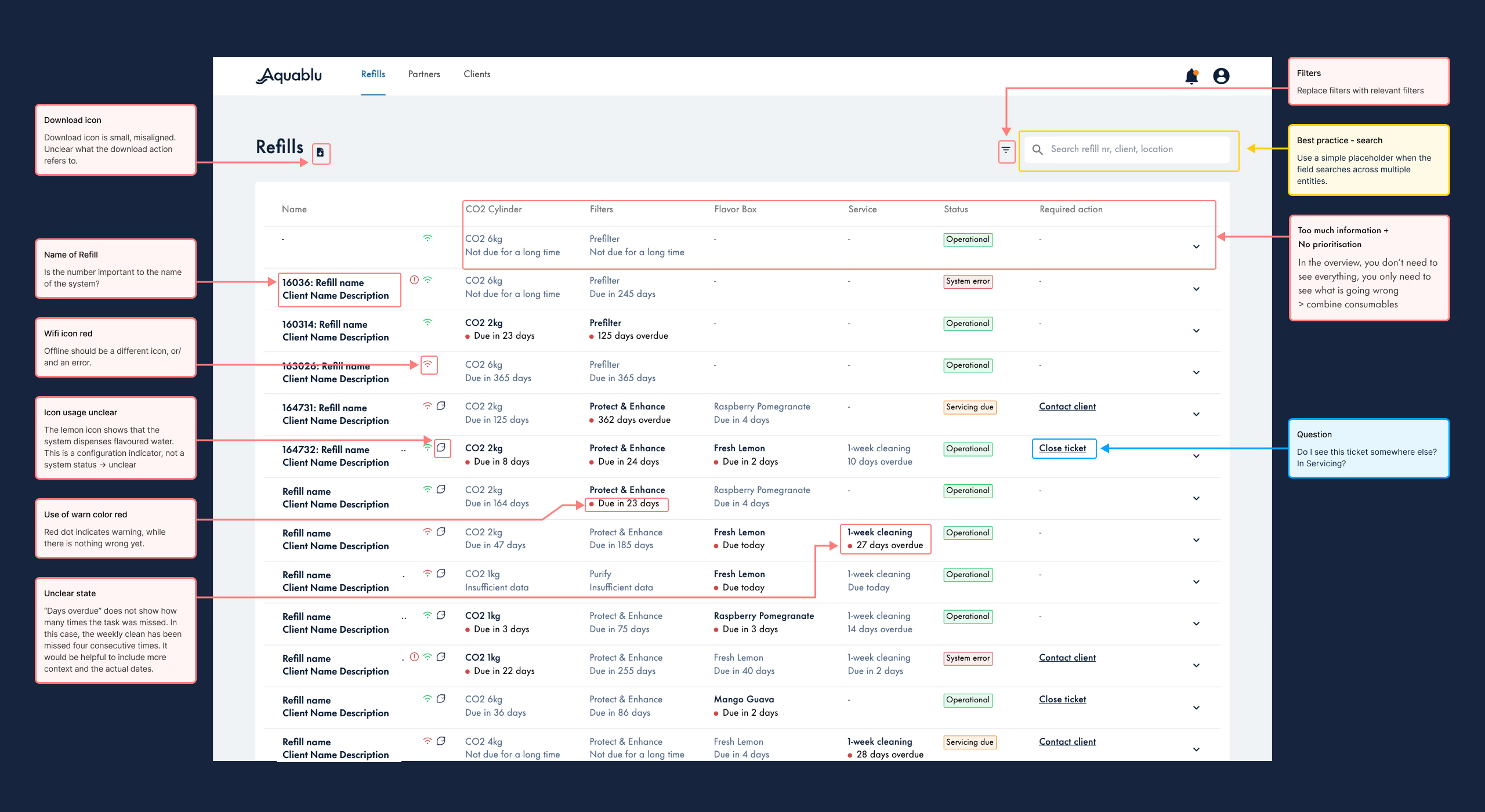Click the notification bell icon

(x=1191, y=76)
